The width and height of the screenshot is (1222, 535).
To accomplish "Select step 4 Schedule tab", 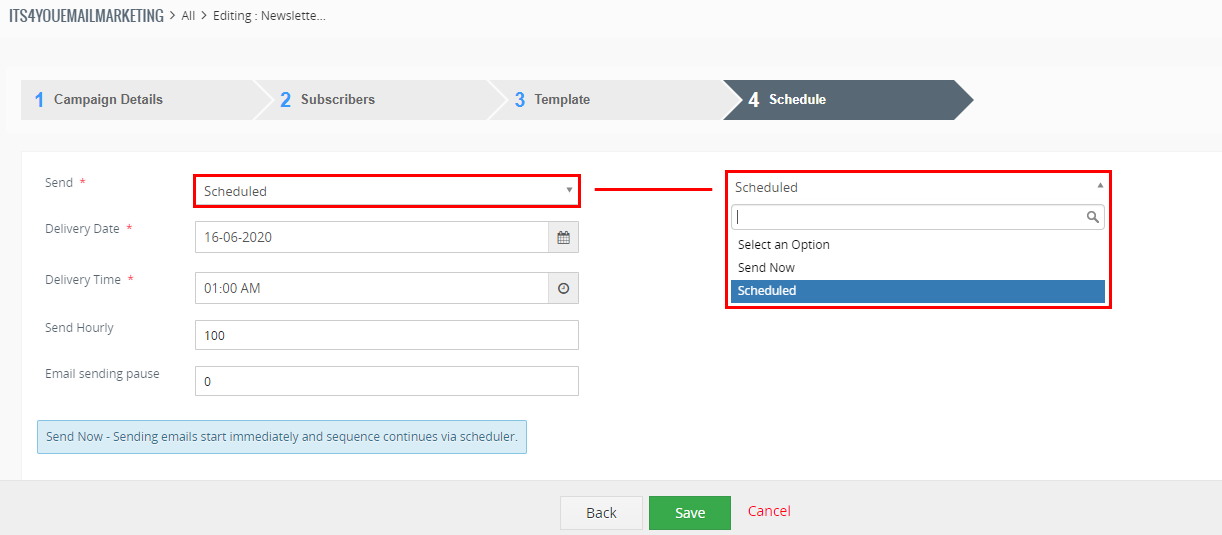I will [797, 100].
